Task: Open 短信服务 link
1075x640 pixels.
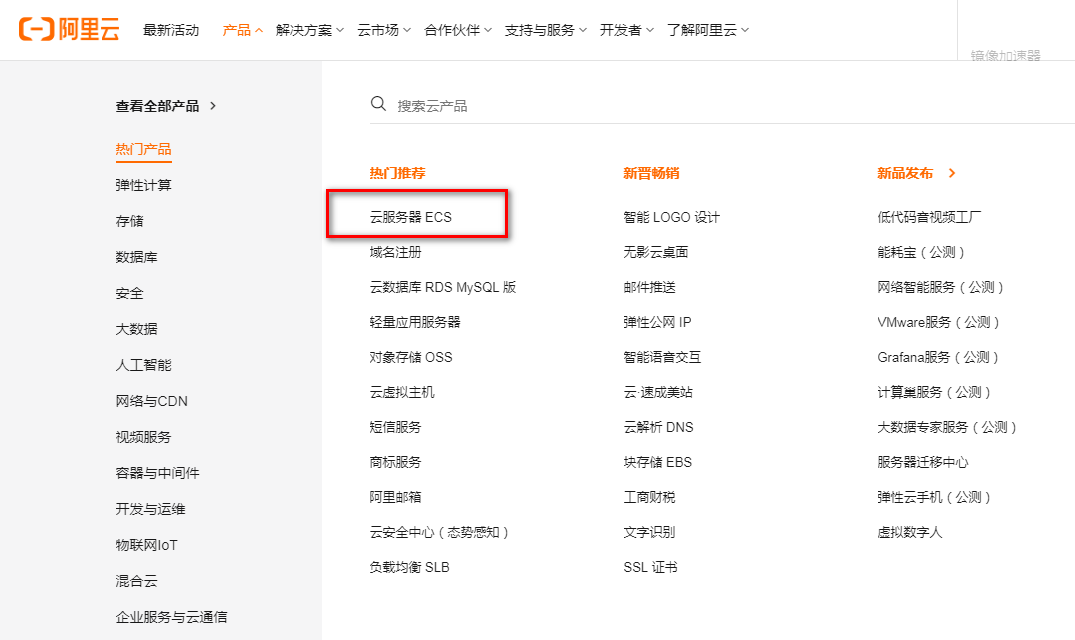Action: click(x=396, y=427)
